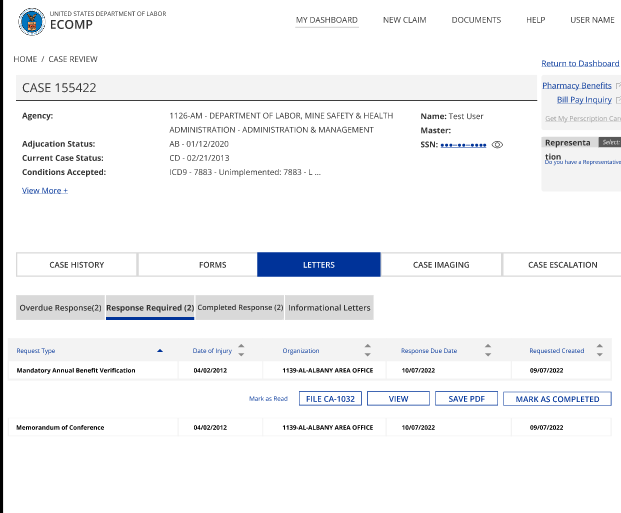The image size is (621, 513).
Task: Click the ECOMP Department of Labor logo
Action: [32, 19]
